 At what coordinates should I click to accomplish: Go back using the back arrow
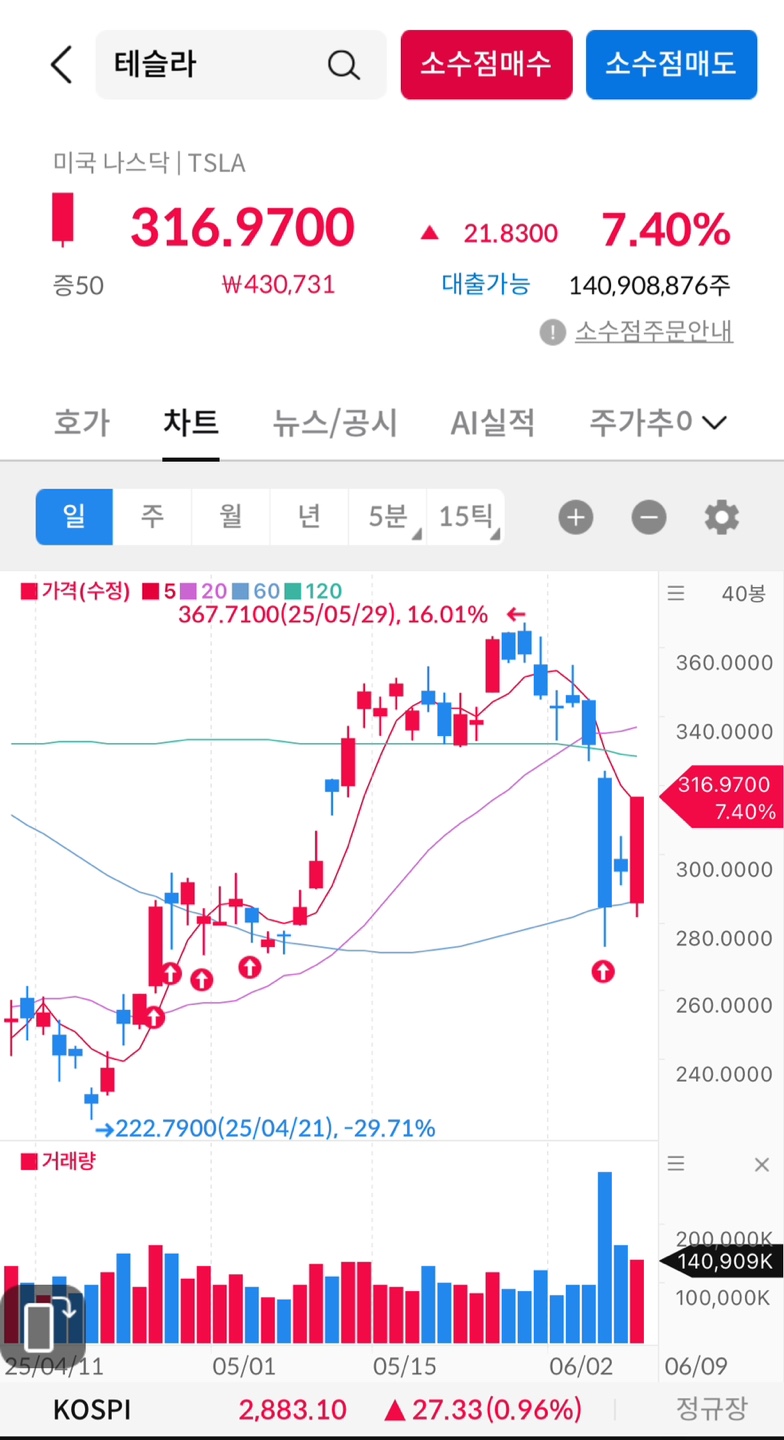tap(60, 64)
